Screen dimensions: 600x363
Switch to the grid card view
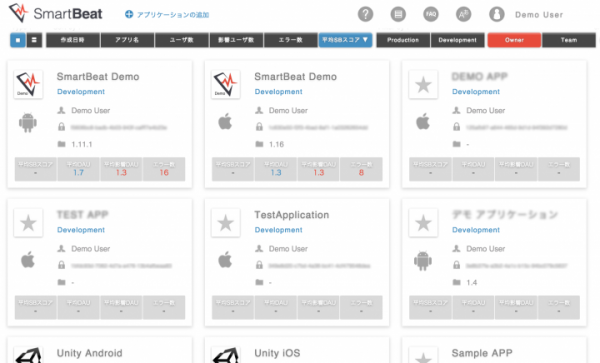coord(18,40)
